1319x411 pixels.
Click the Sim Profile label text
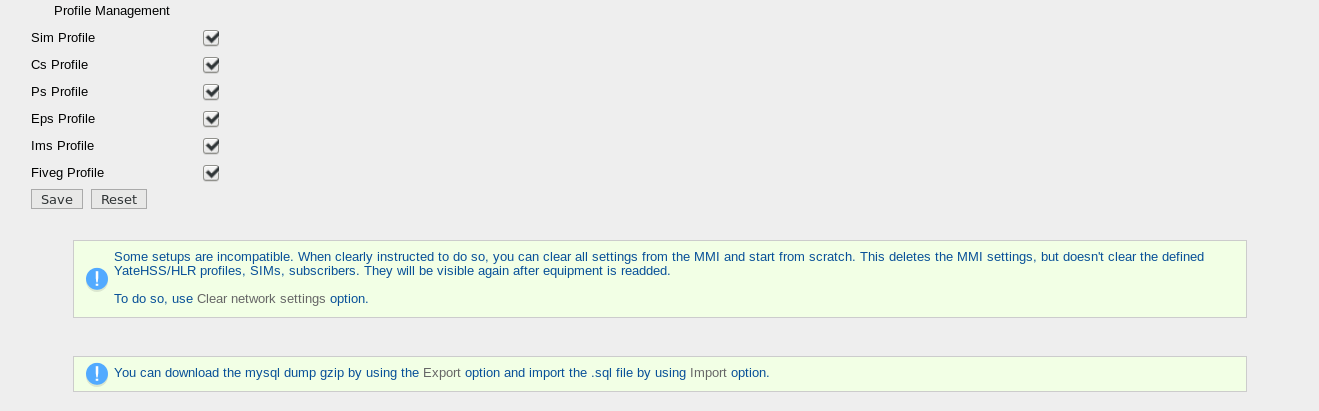(x=63, y=38)
